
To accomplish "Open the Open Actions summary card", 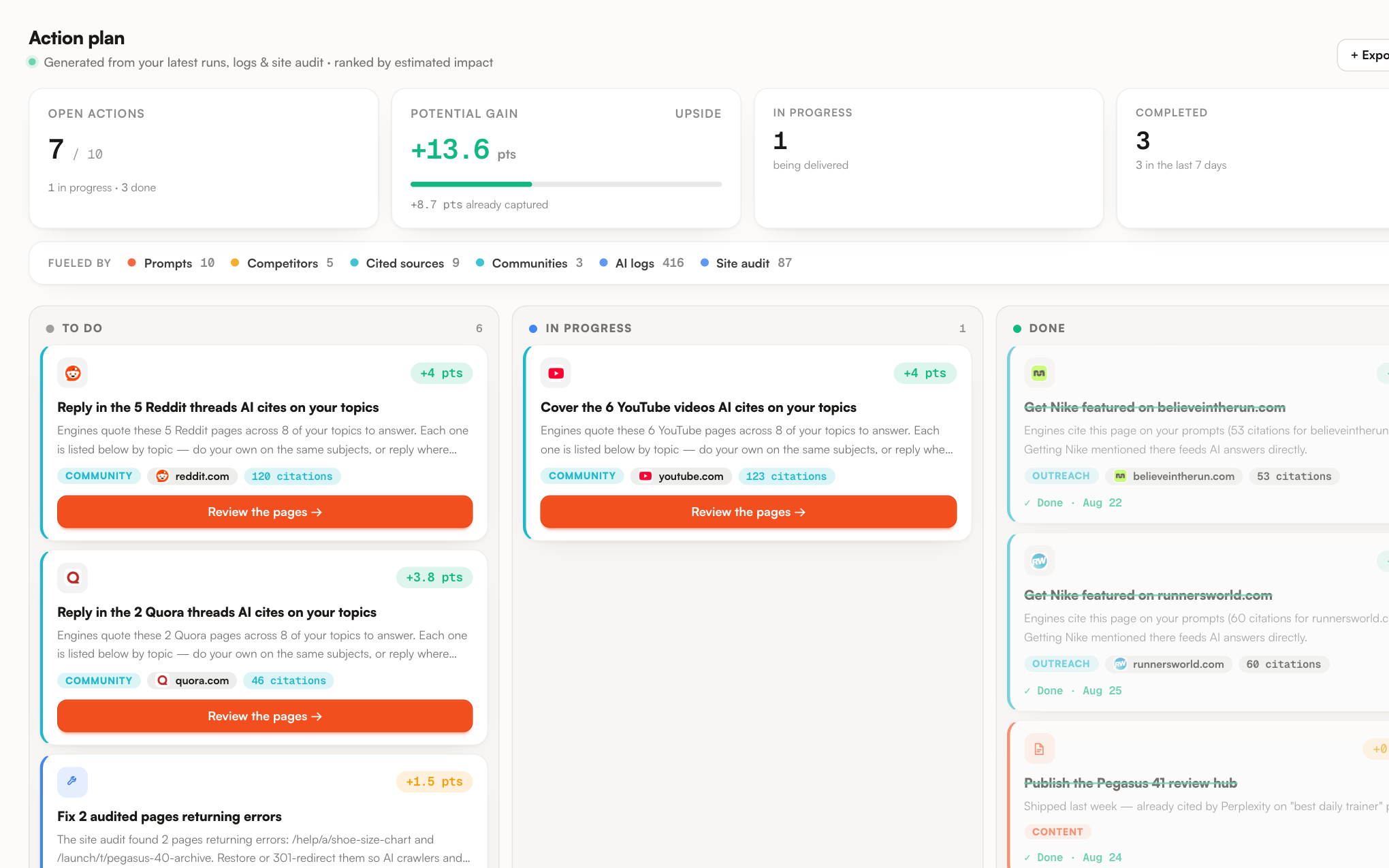I will tap(204, 158).
